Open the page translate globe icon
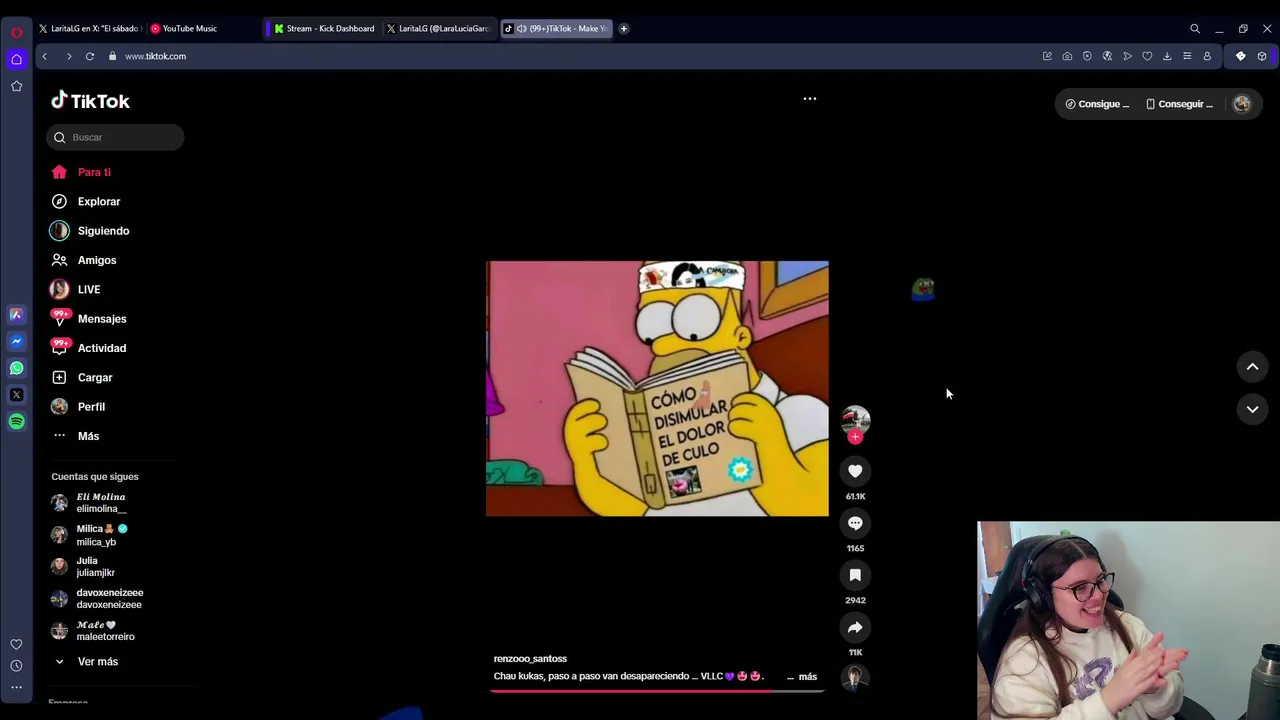 [1107, 56]
